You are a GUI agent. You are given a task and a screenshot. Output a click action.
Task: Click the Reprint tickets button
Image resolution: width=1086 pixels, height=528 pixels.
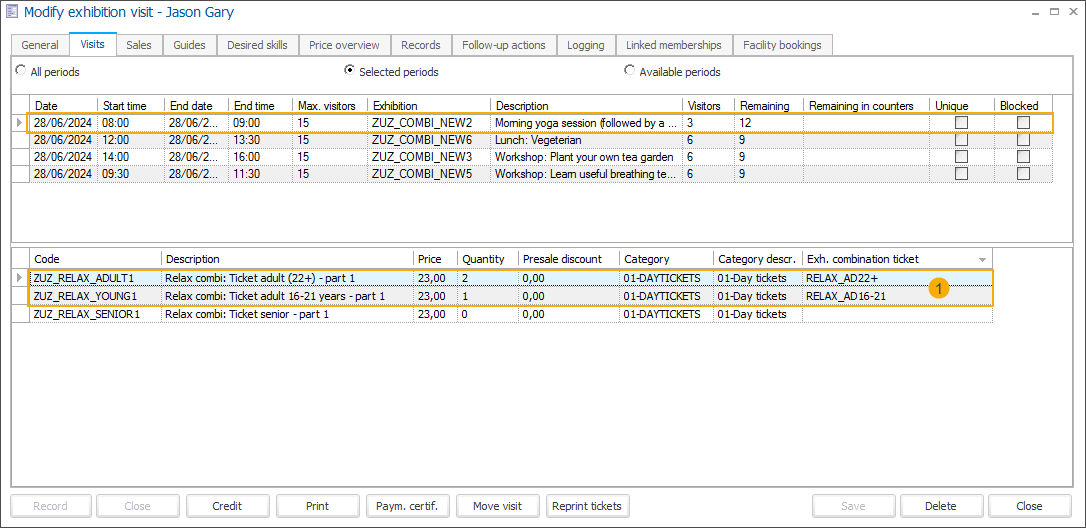point(588,506)
